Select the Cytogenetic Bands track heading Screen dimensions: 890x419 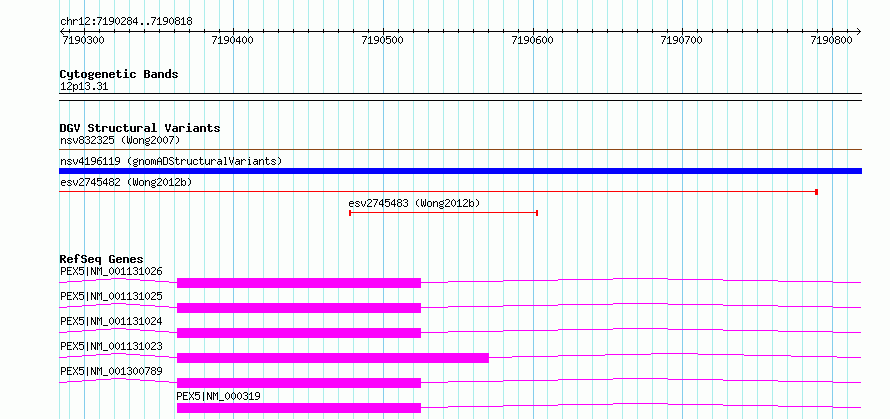[x=119, y=74]
